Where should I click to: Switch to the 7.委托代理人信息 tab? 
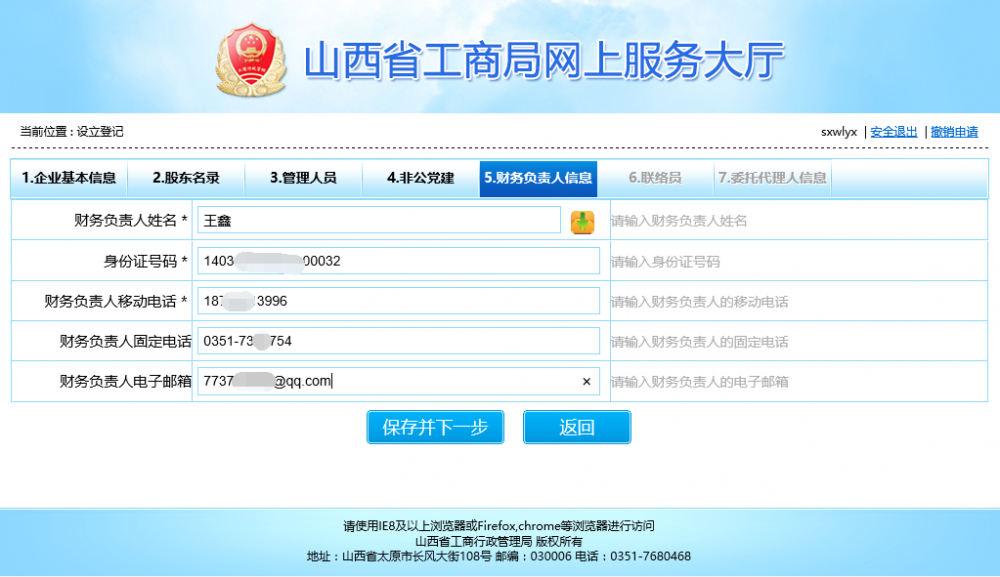coord(772,179)
